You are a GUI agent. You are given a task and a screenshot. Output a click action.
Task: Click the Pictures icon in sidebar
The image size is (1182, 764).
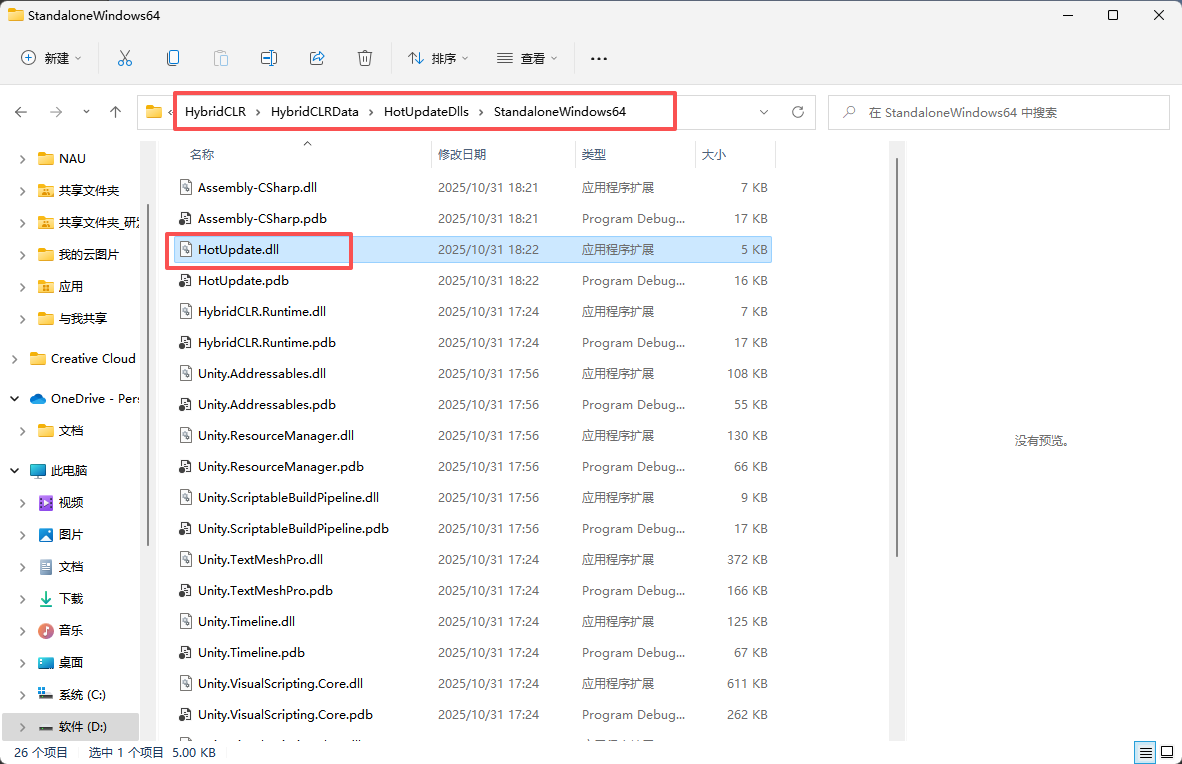point(46,535)
